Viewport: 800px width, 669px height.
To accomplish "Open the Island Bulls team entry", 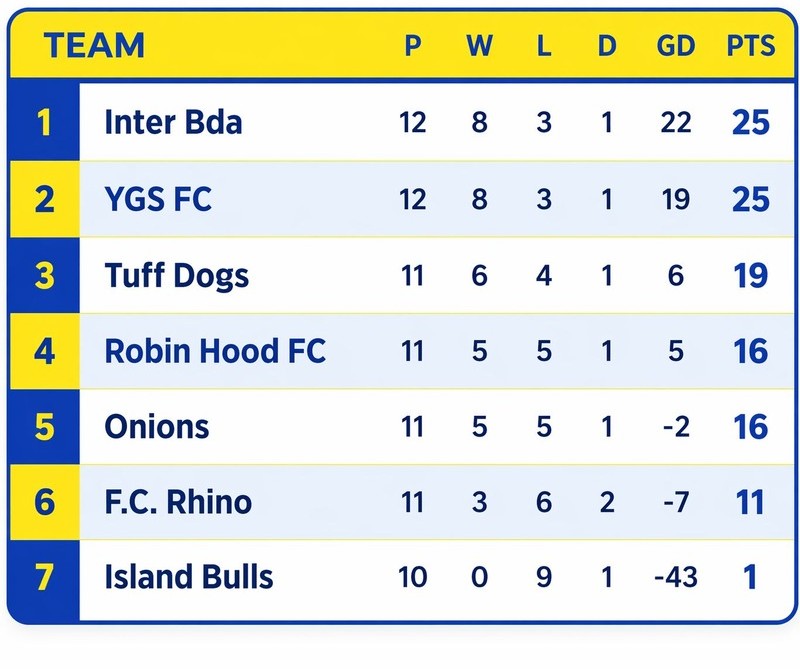I will coord(189,577).
